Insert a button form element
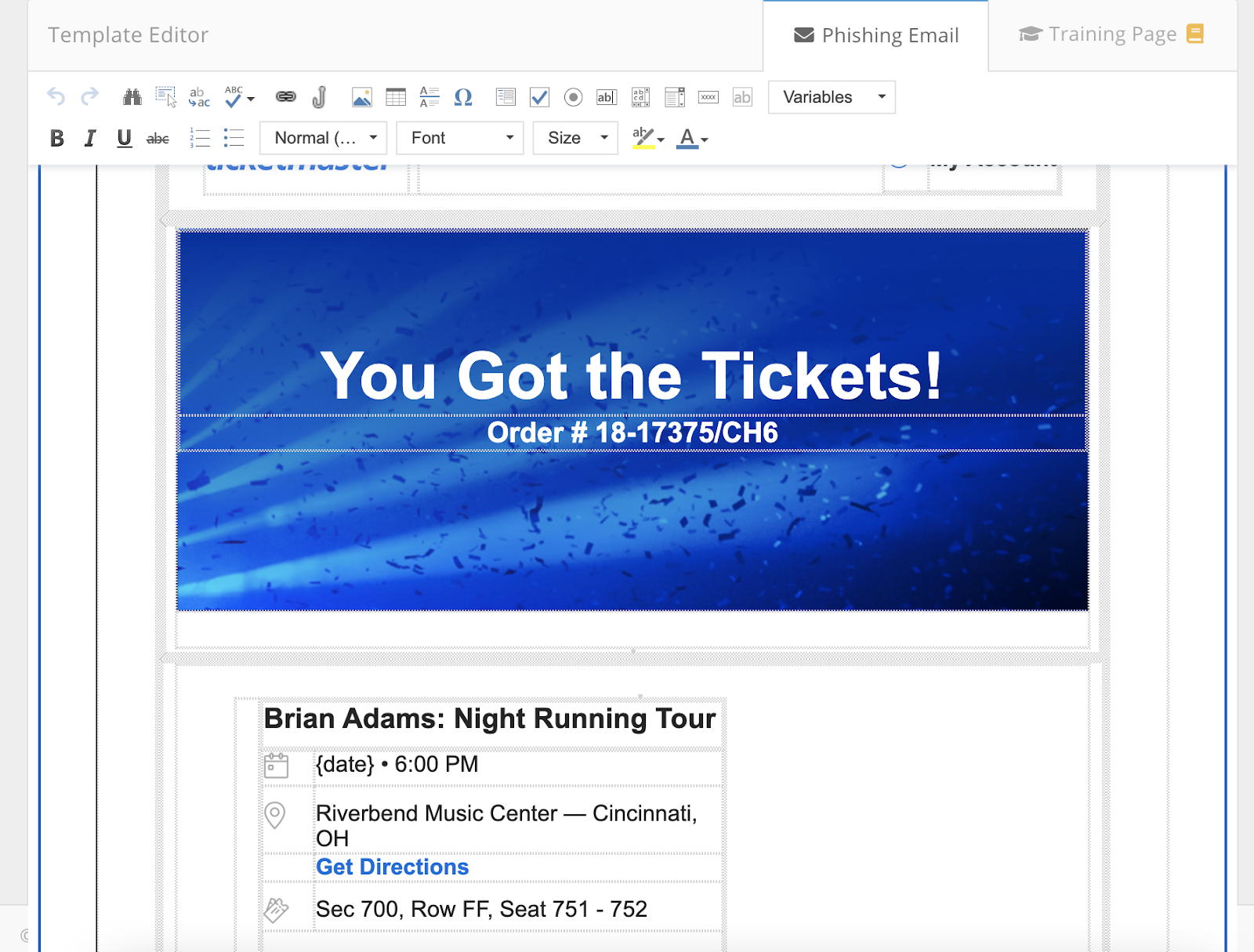Image resolution: width=1254 pixels, height=952 pixels. pyautogui.click(x=709, y=97)
